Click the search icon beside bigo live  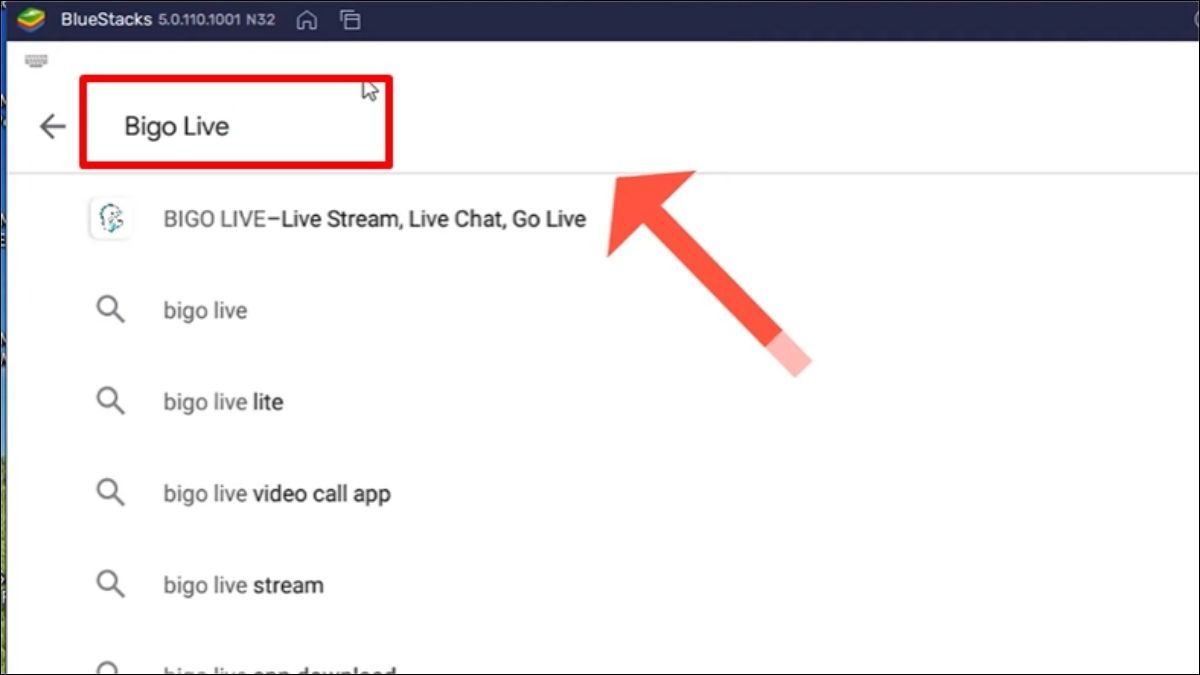point(111,310)
